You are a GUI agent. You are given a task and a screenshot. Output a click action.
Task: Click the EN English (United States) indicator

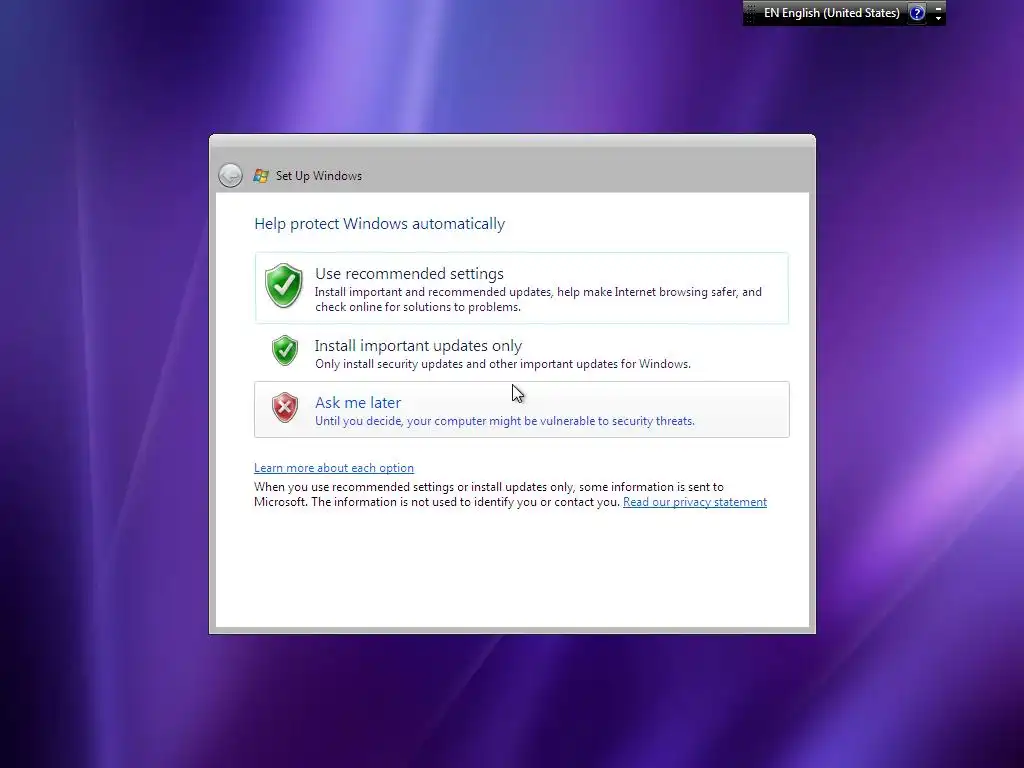831,13
